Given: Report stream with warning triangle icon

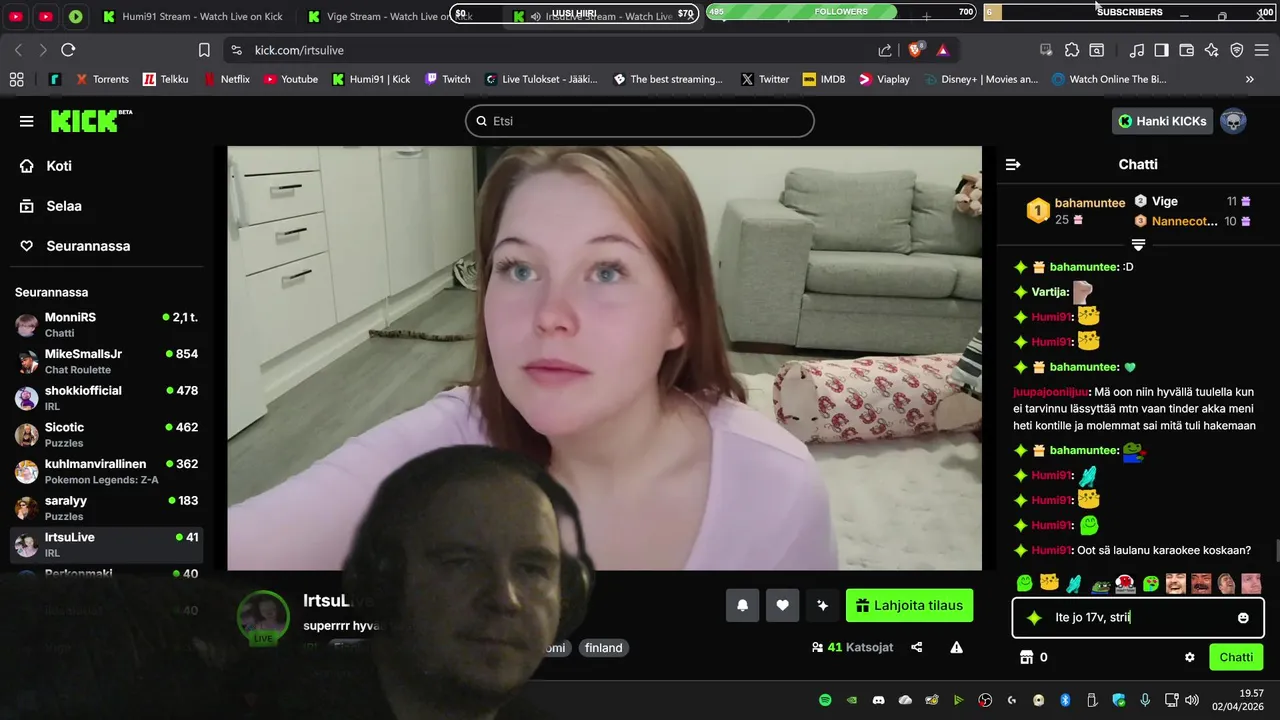Looking at the screenshot, I should 956,647.
